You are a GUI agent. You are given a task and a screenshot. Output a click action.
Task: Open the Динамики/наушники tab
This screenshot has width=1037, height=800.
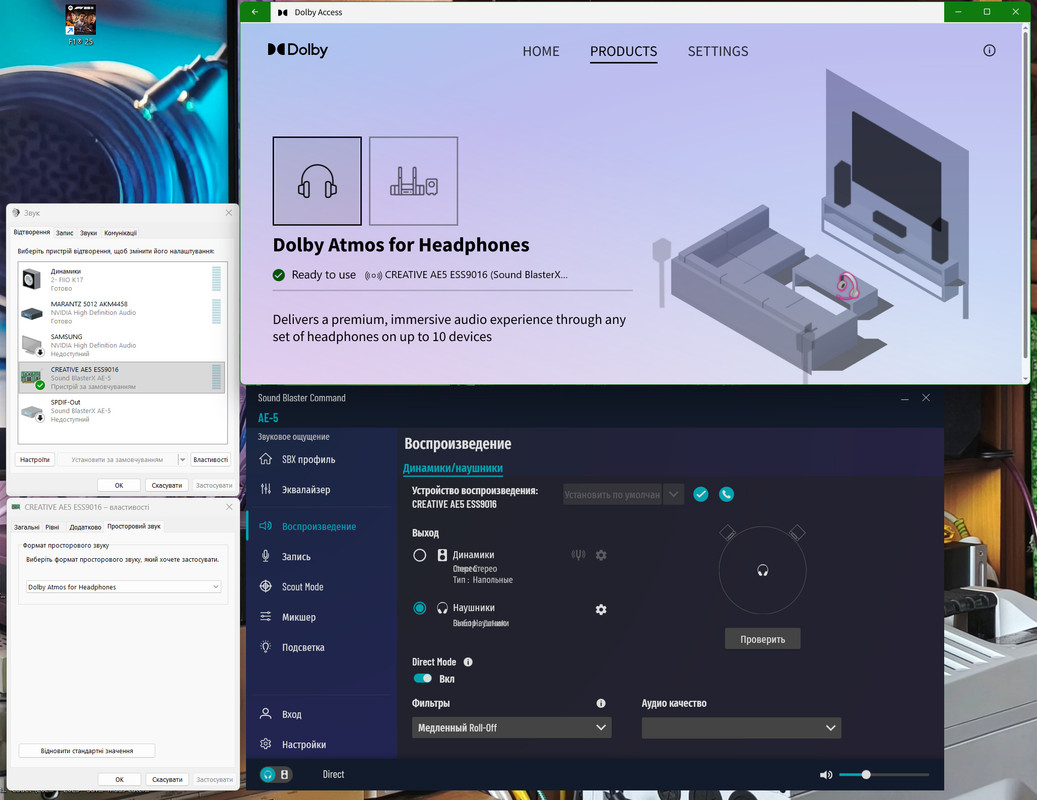click(452, 467)
